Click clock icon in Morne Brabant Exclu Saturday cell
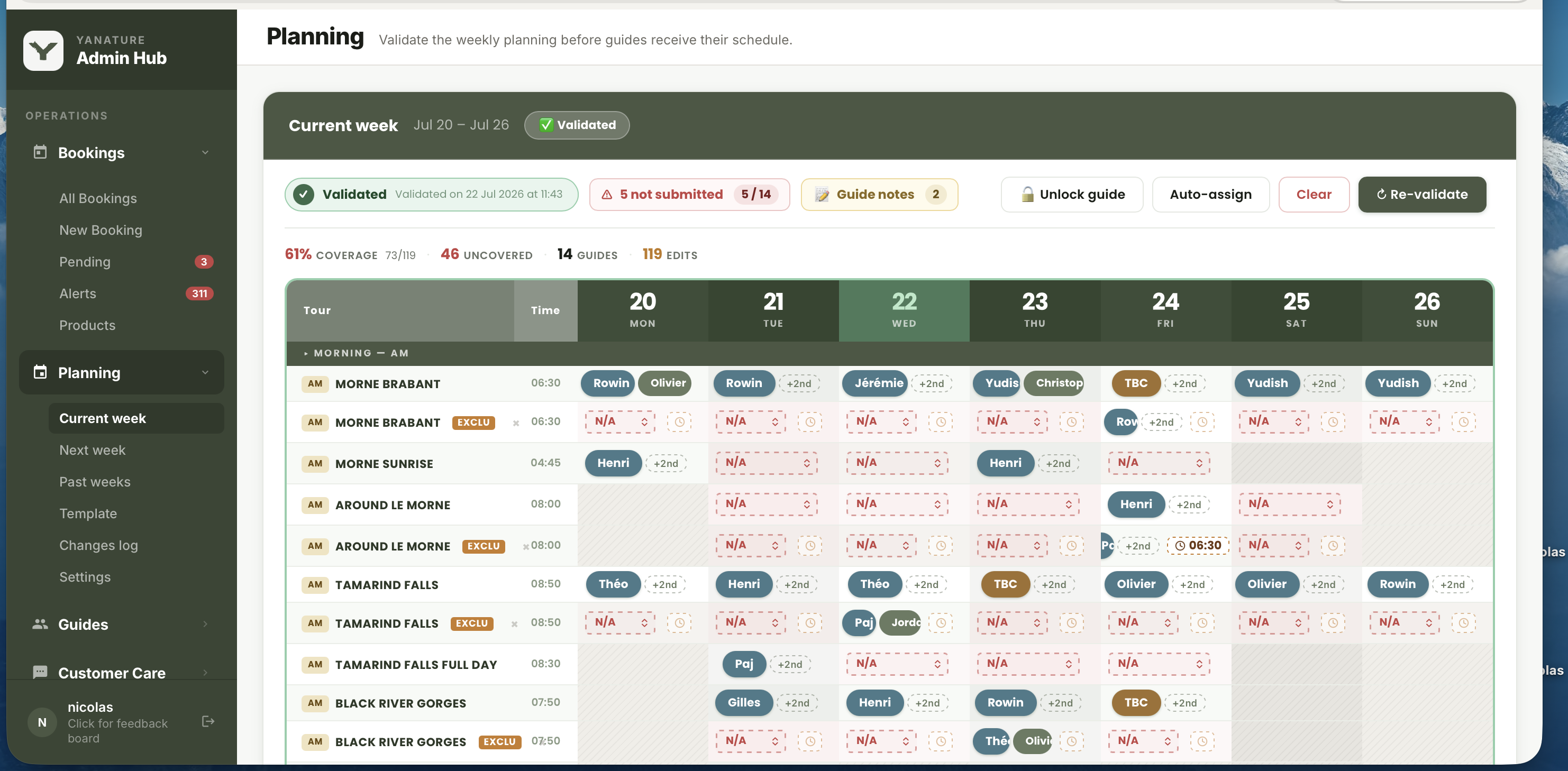This screenshot has width=1568, height=771. point(1333,421)
